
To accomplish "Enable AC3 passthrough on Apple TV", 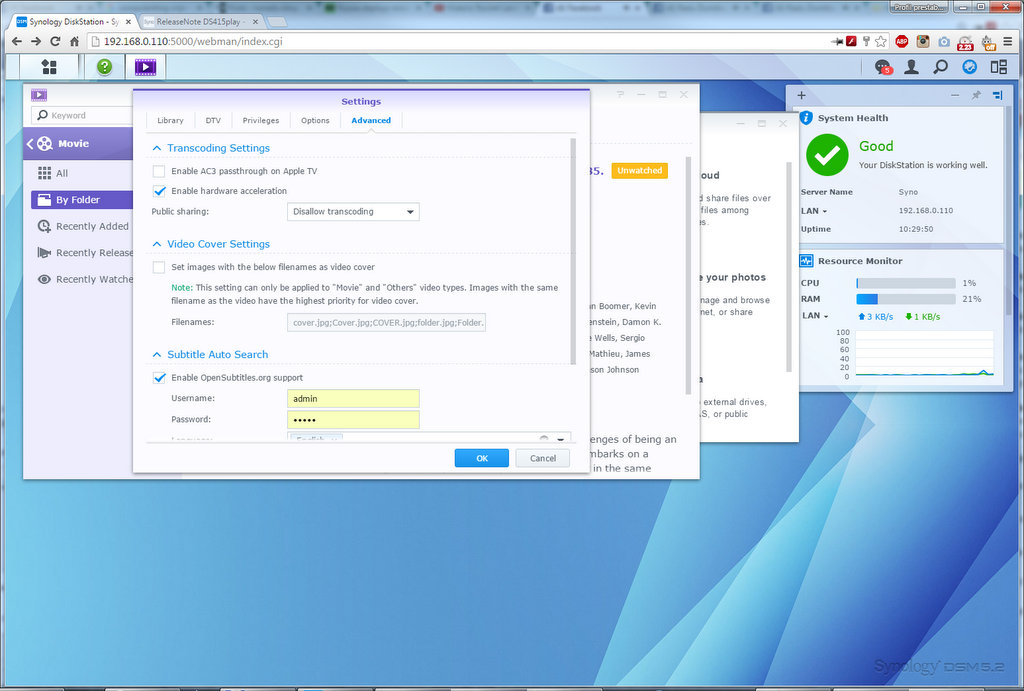I will coord(159,171).
